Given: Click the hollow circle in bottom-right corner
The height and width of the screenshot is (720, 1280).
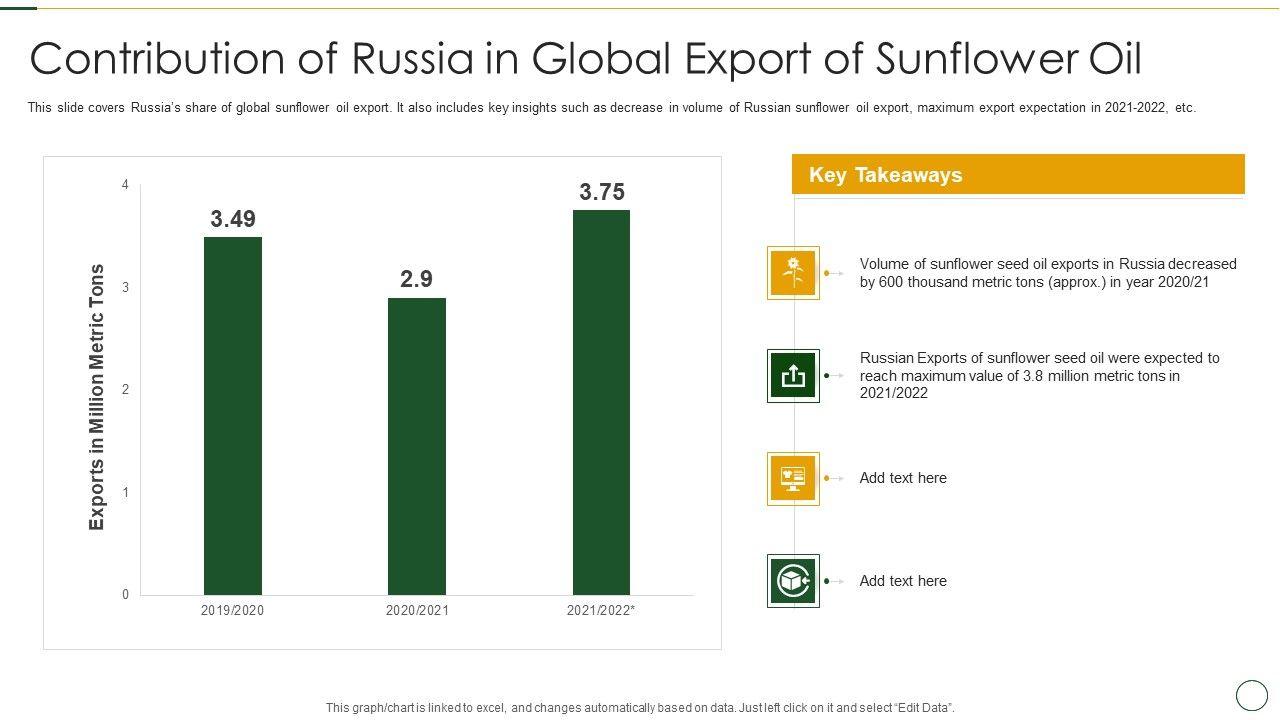Looking at the screenshot, I should [1251, 695].
